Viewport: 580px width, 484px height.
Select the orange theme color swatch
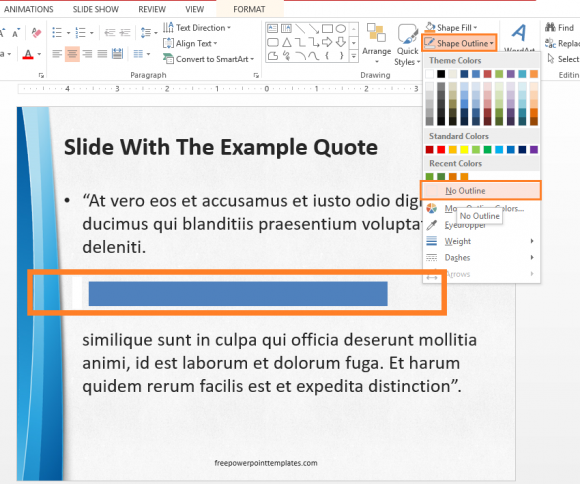(x=534, y=74)
